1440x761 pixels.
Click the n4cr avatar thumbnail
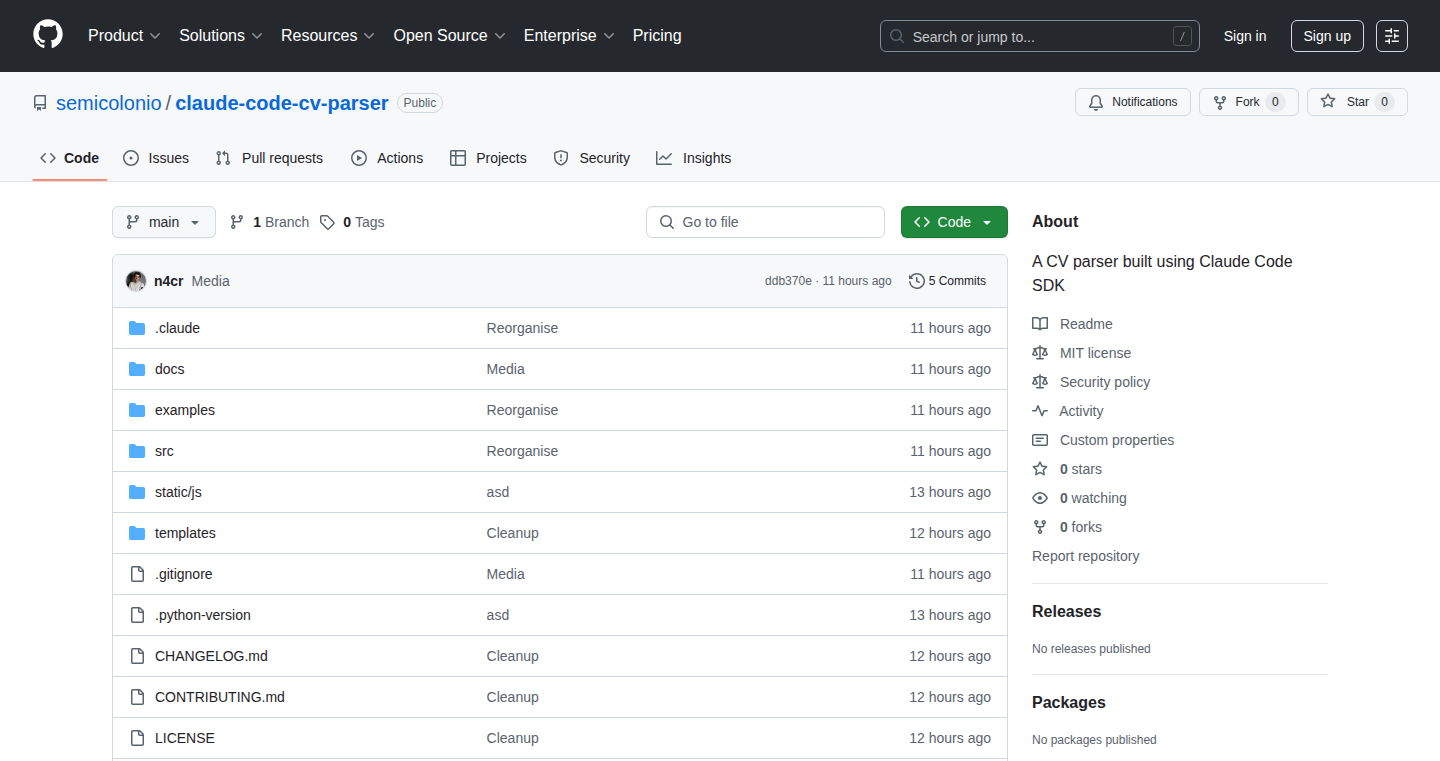136,281
